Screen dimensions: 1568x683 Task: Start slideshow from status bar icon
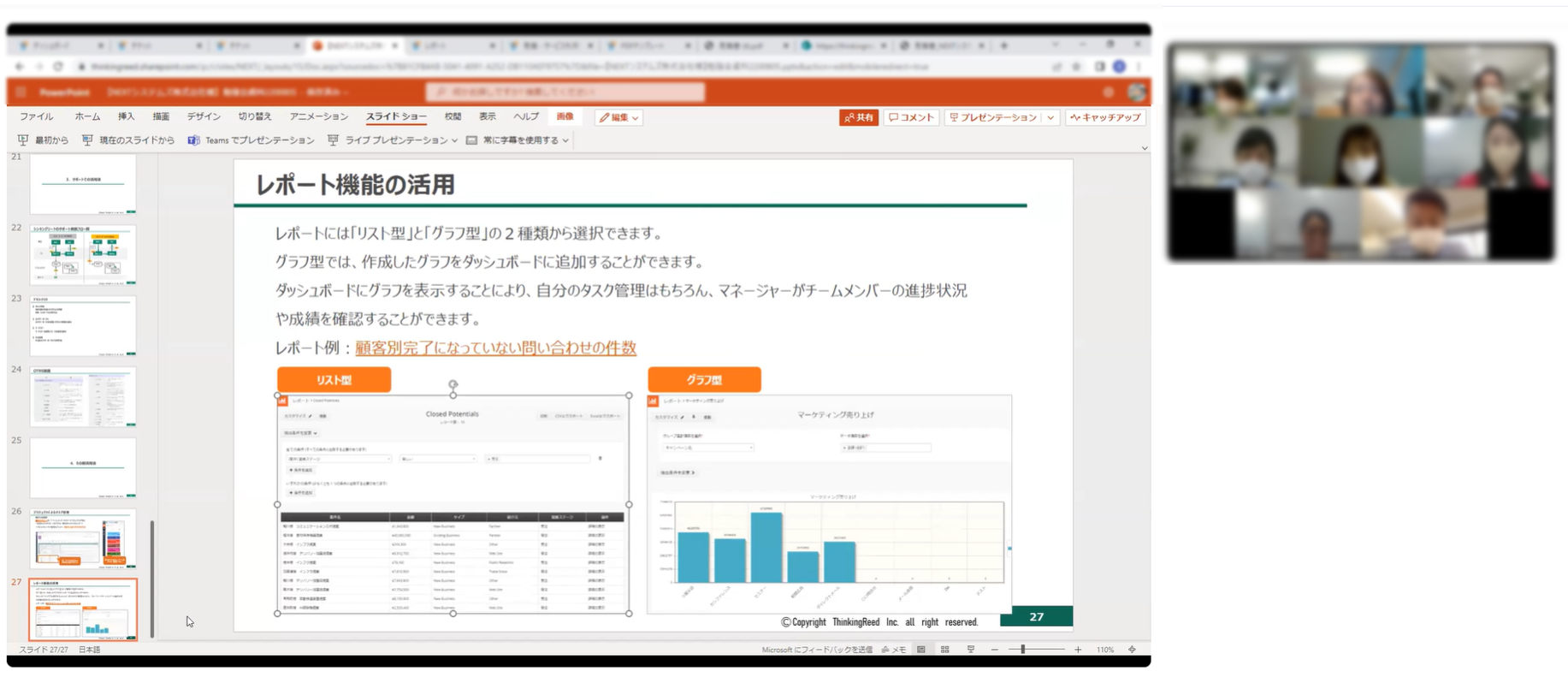[971, 650]
